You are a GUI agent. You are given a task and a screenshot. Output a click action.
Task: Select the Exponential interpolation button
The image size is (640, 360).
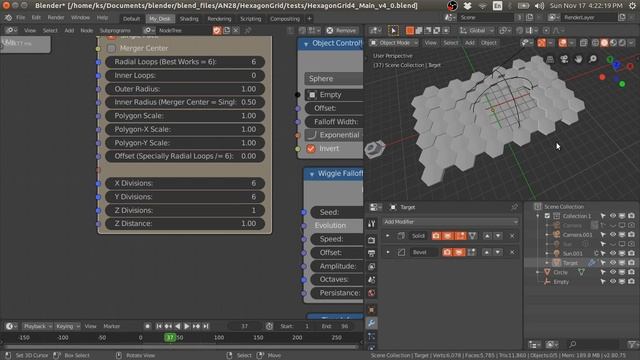click(x=333, y=135)
